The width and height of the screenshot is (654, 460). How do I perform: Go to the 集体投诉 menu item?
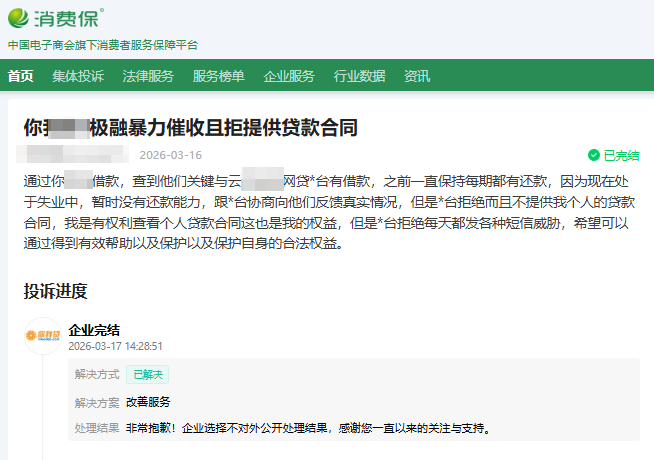78,76
